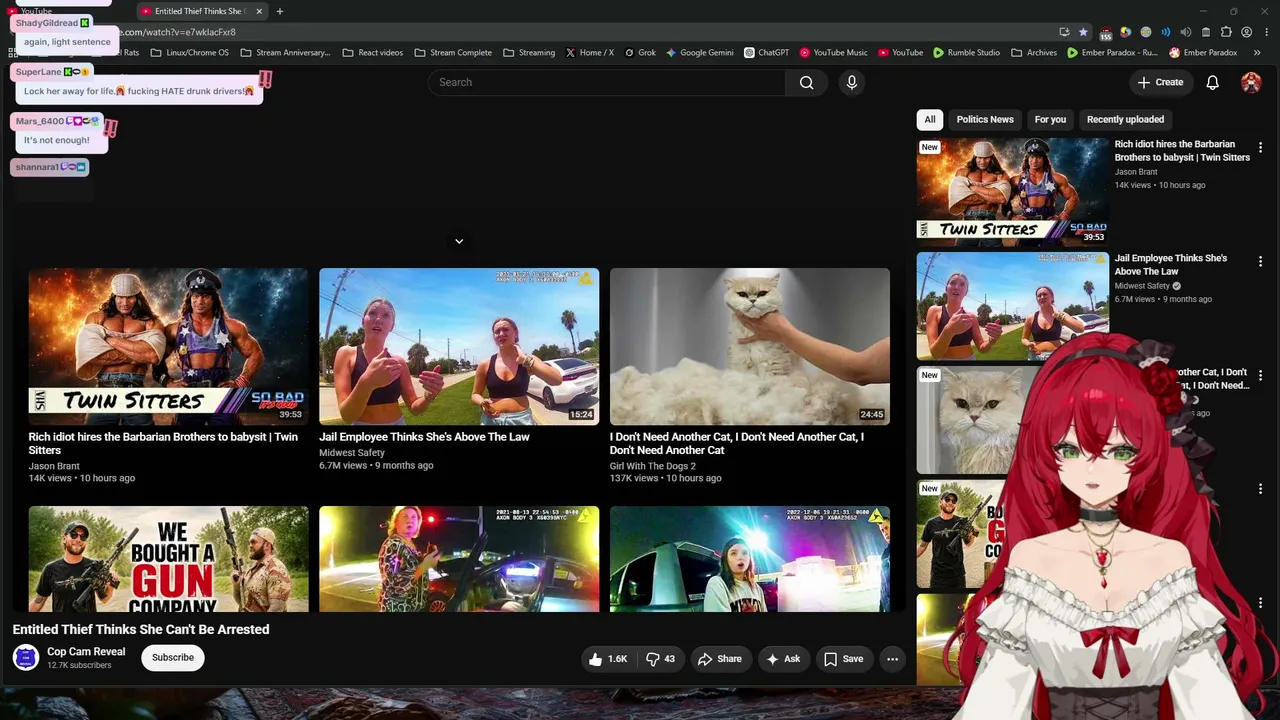The width and height of the screenshot is (1280, 720).
Task: Open the Create menu button
Action: pos(1160,82)
